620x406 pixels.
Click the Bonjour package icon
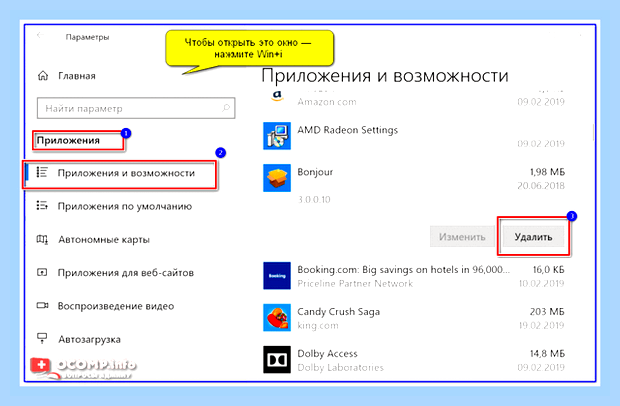pyautogui.click(x=277, y=178)
